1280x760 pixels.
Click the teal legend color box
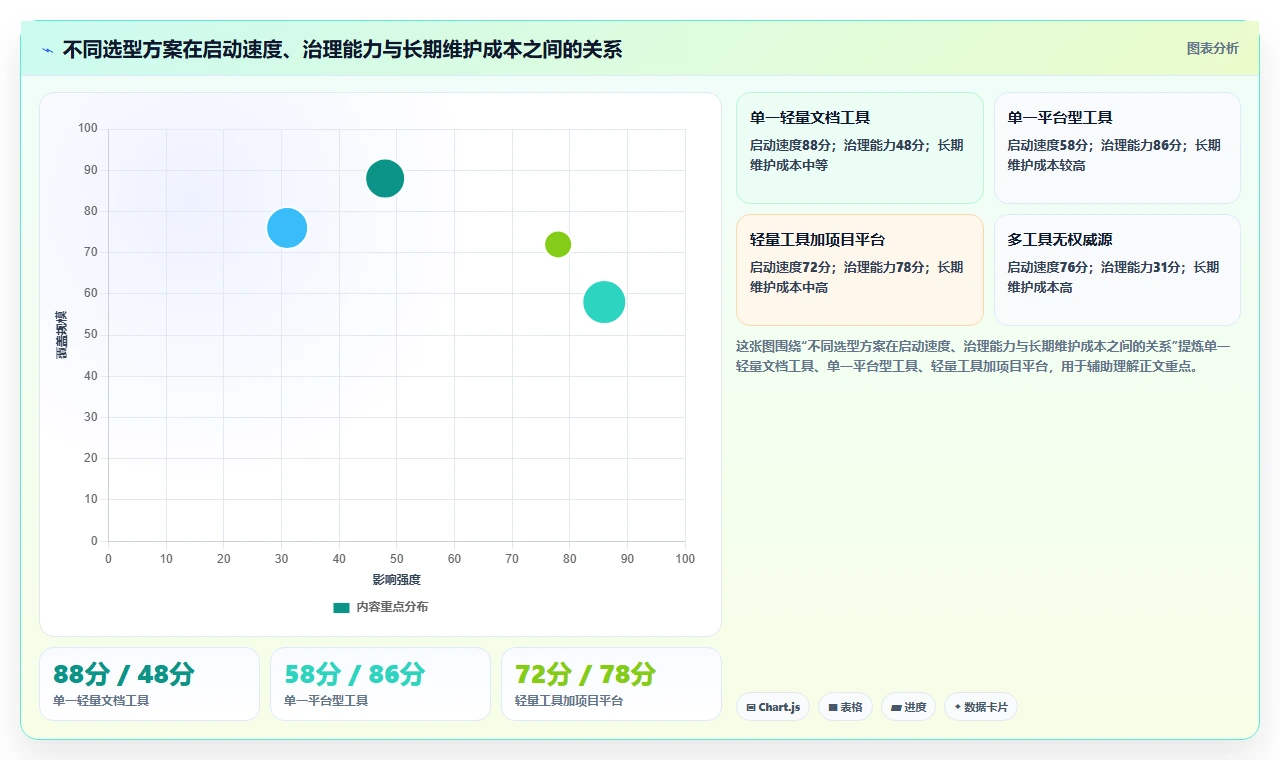click(x=341, y=607)
